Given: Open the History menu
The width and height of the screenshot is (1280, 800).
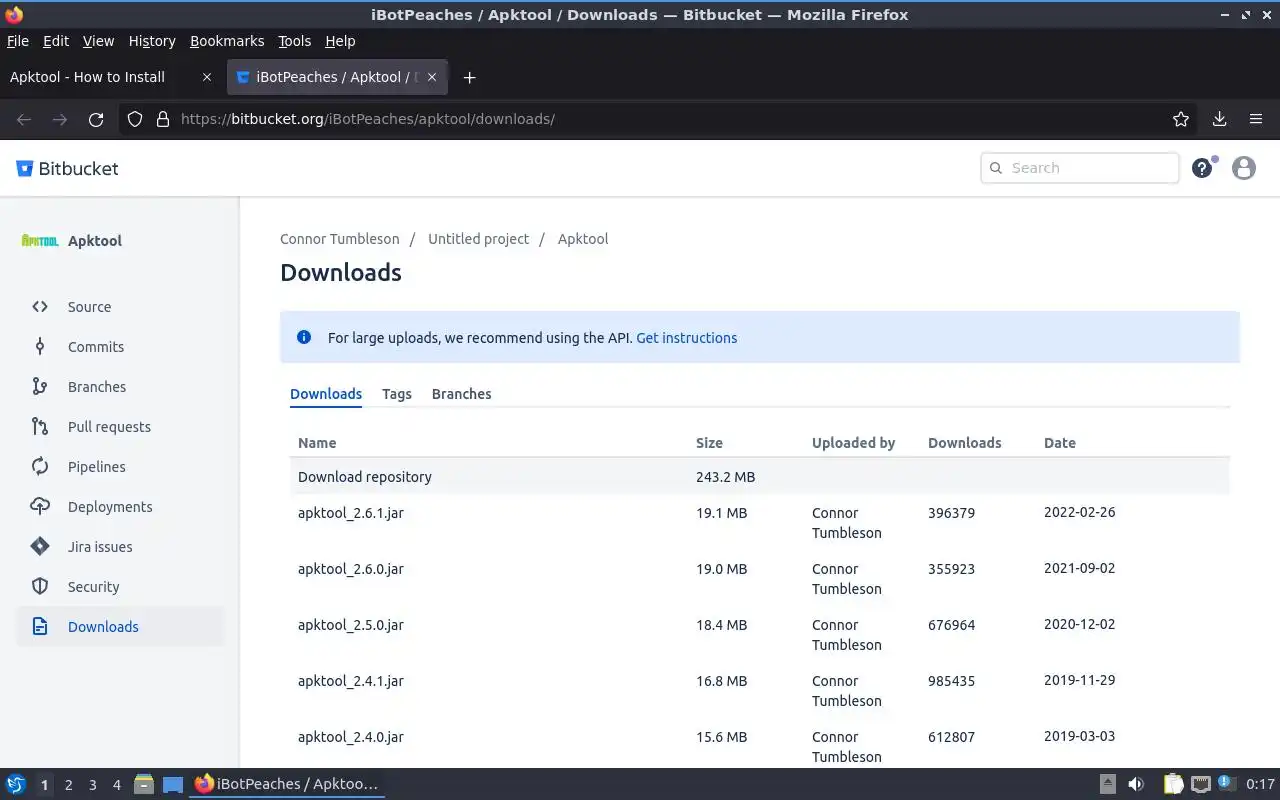Looking at the screenshot, I should pyautogui.click(x=152, y=41).
